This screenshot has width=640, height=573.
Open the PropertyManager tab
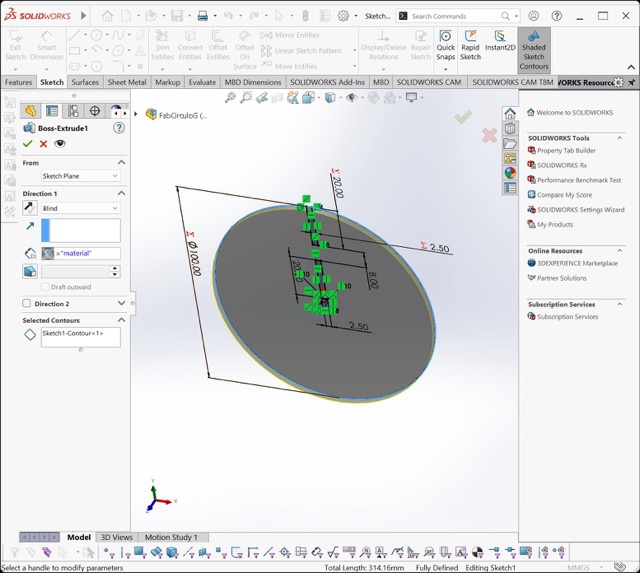(52, 111)
